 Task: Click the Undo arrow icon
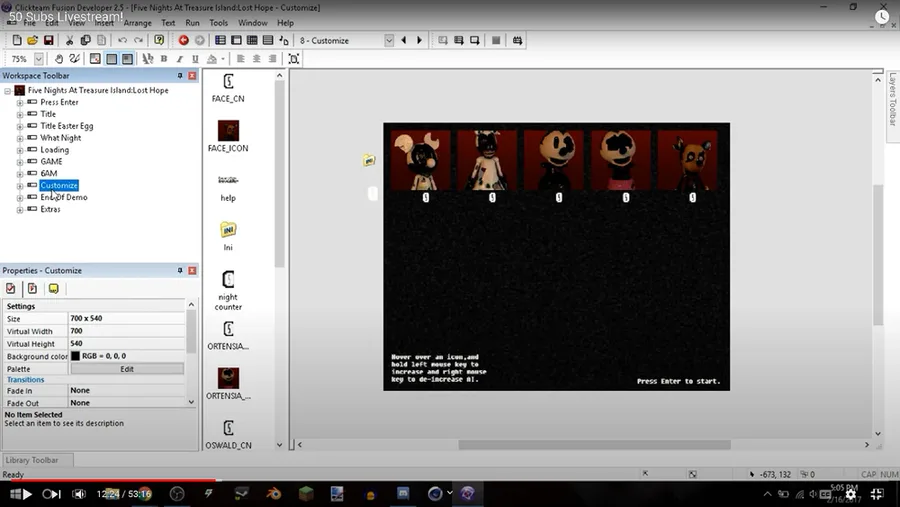[x=122, y=40]
